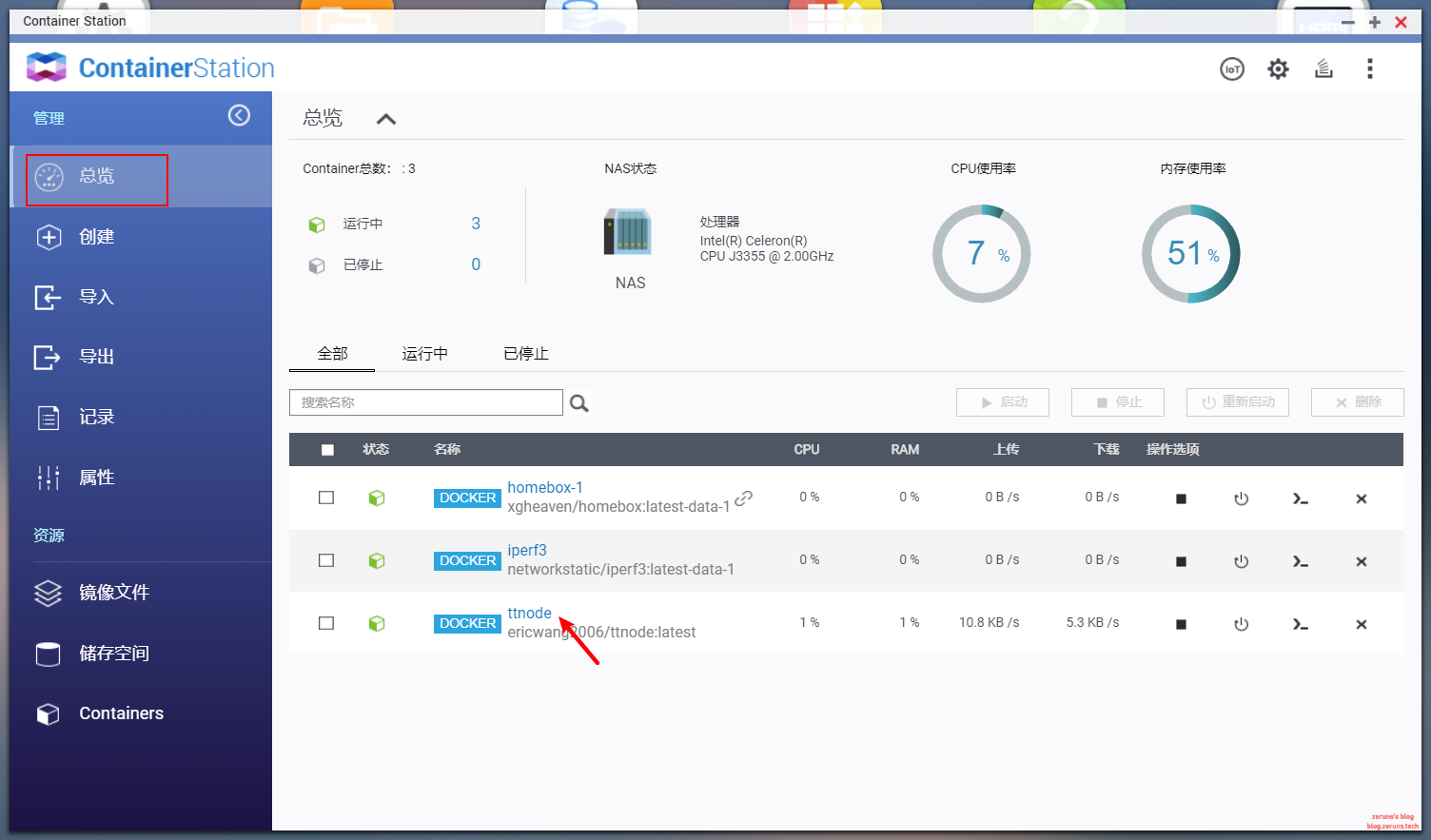The width and height of the screenshot is (1431, 840).
Task: Open homebox-1 link chain icon
Action: click(744, 498)
